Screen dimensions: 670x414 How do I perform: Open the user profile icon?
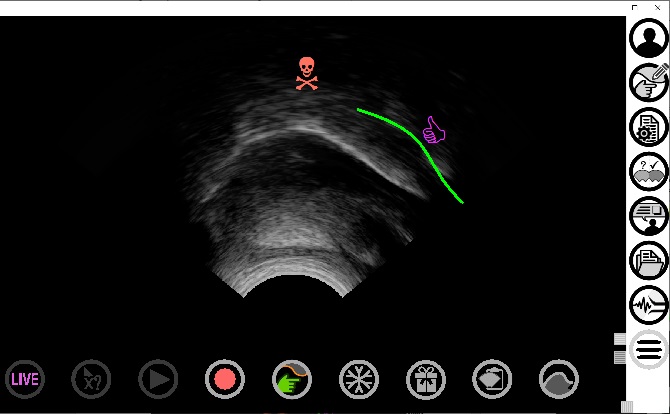[x=648, y=38]
